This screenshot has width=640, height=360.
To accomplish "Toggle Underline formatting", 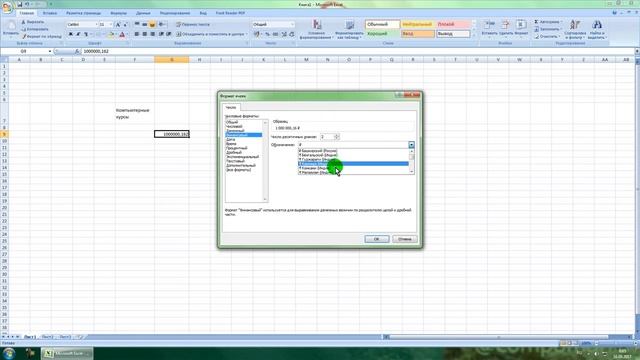I will (86, 34).
